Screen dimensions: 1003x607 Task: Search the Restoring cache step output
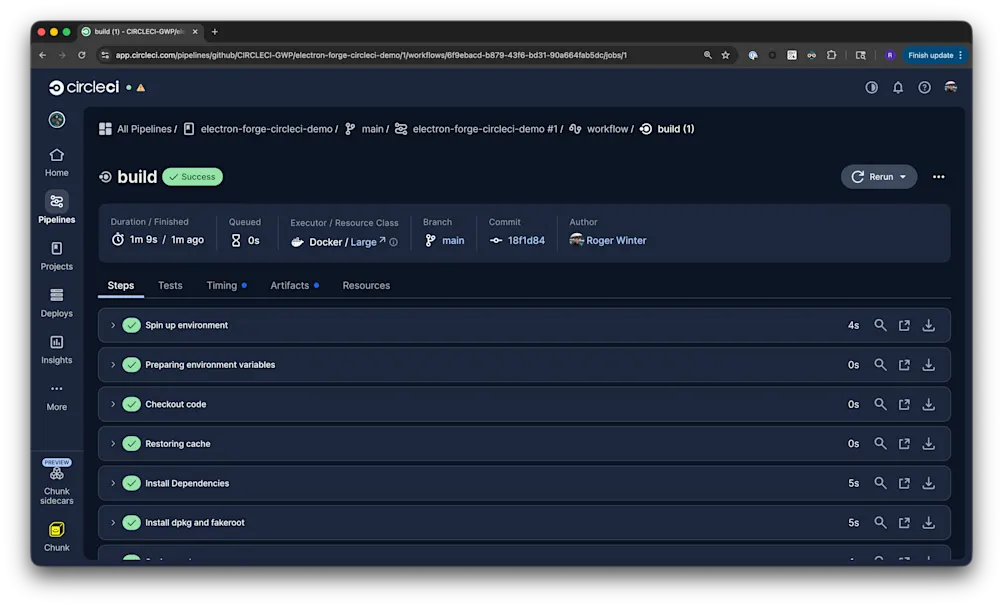(880, 443)
